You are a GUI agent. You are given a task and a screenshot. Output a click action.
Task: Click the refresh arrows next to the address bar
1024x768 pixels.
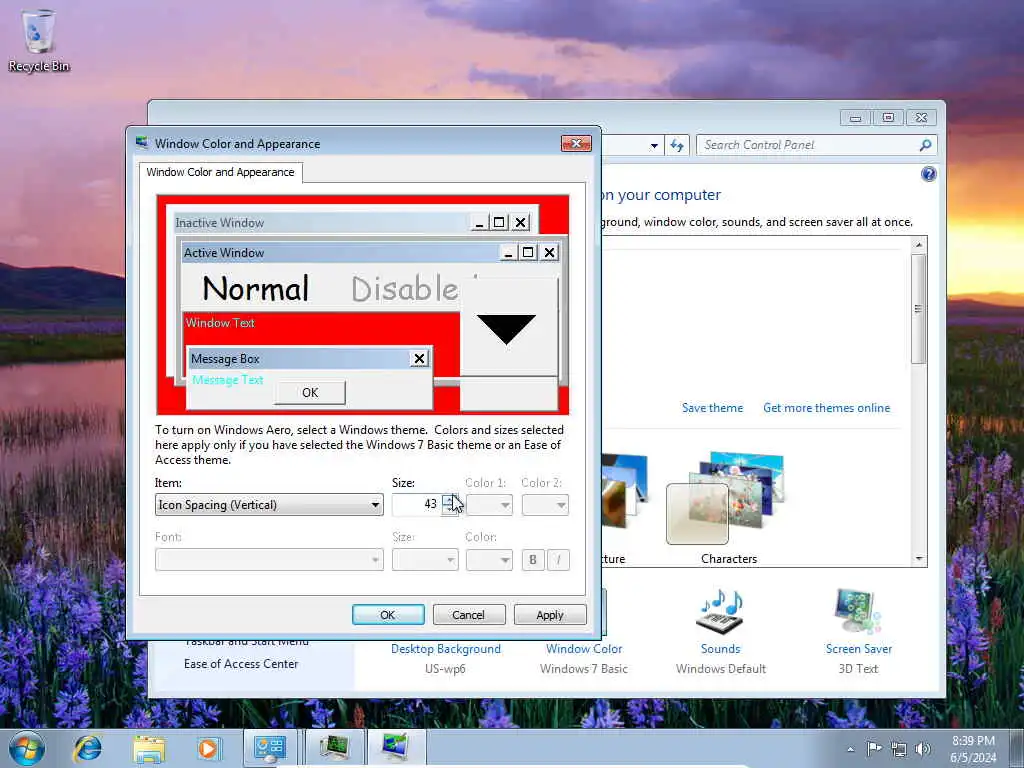[677, 145]
